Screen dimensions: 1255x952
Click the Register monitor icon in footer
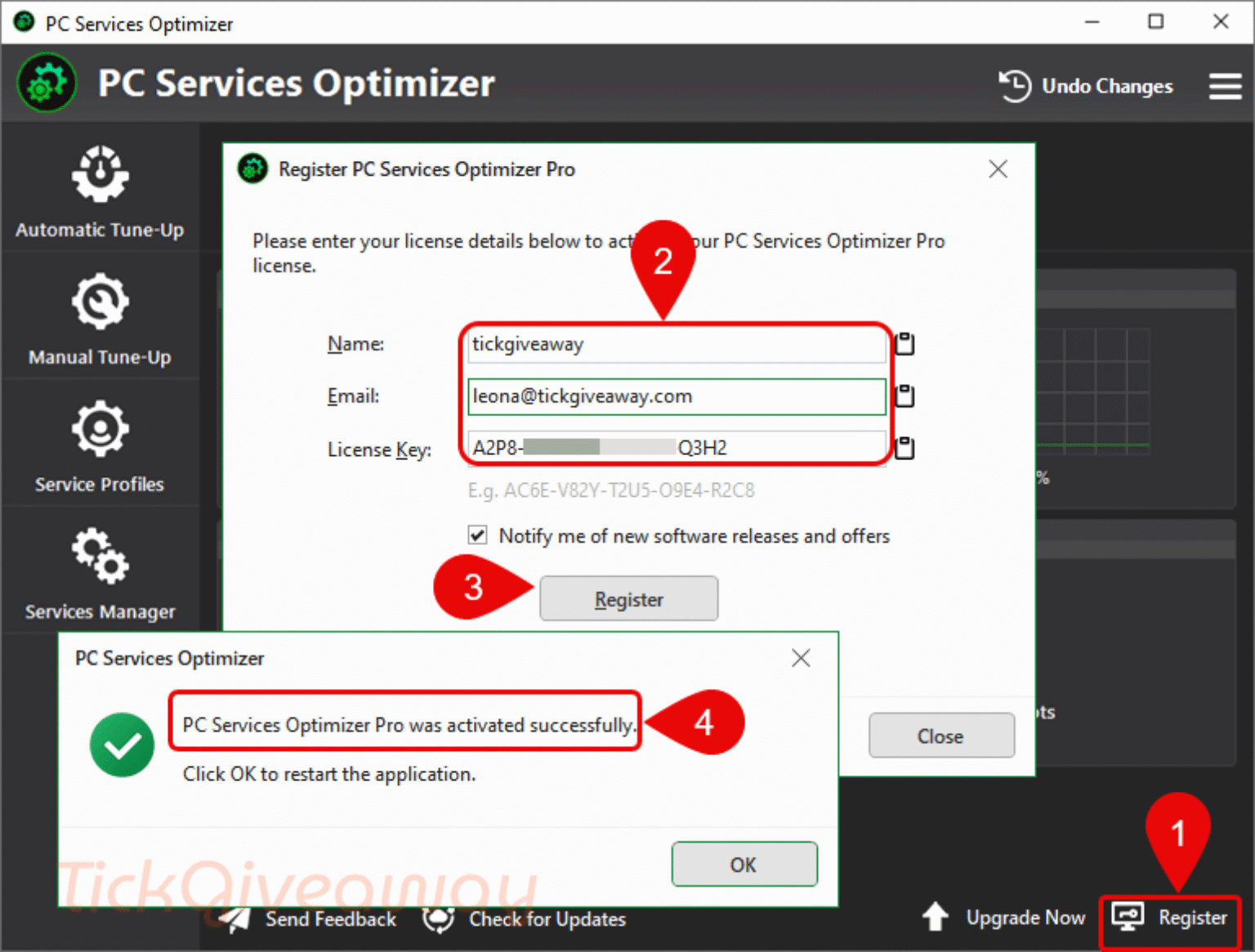1128,917
